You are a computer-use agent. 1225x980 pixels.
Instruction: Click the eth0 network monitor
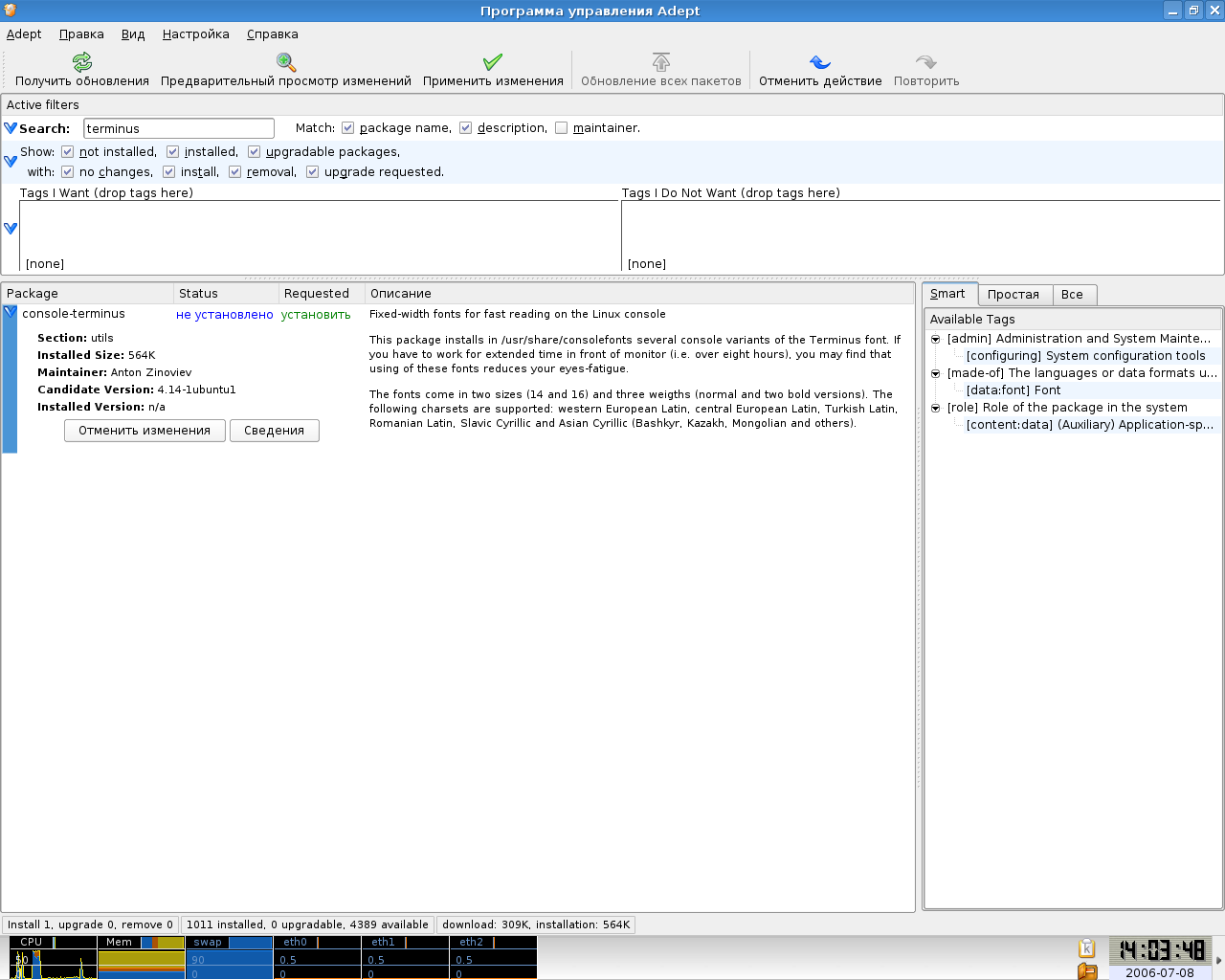(x=318, y=958)
